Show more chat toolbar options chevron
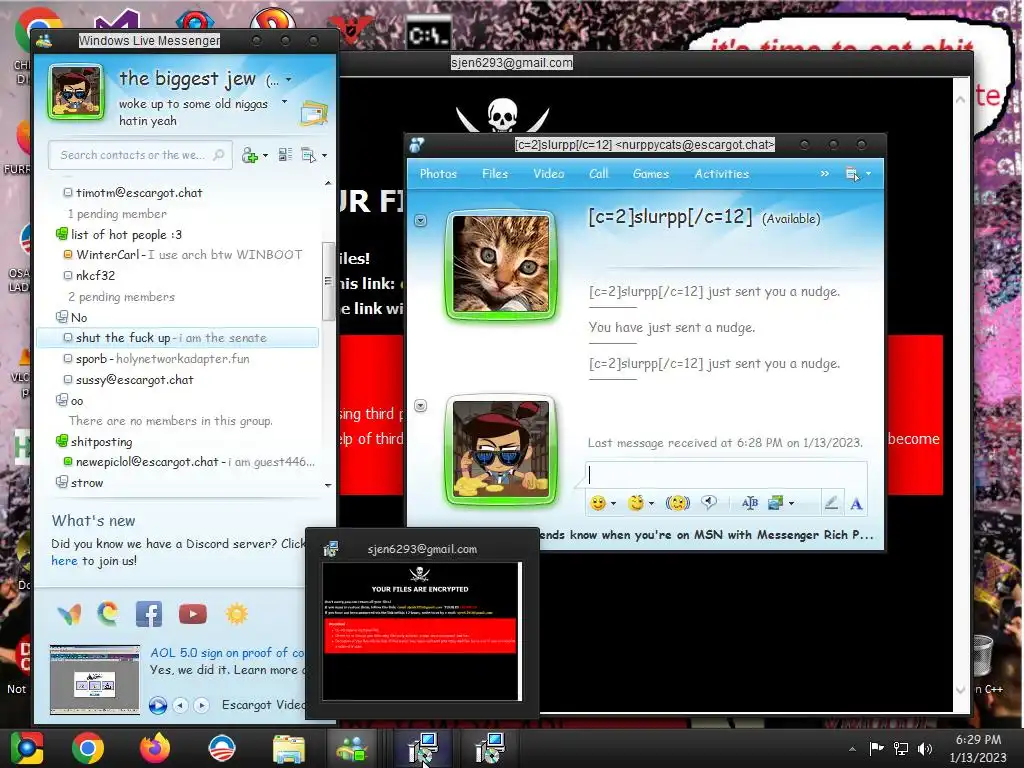Image resolution: width=1024 pixels, height=768 pixels. (824, 174)
